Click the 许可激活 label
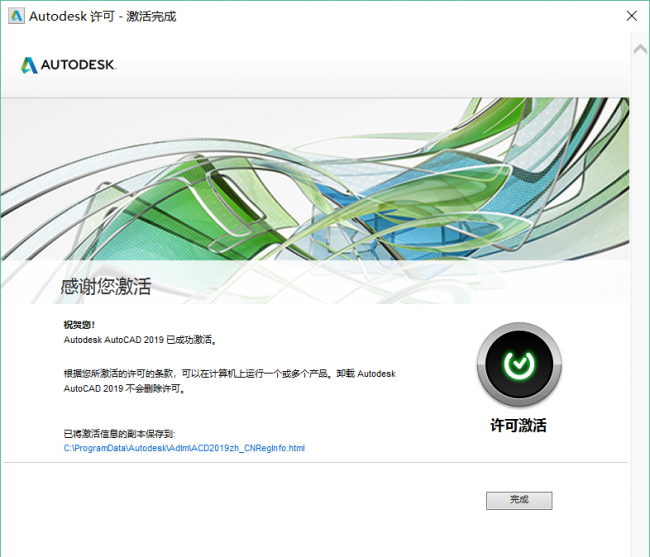Image resolution: width=650 pixels, height=557 pixels. 518,425
